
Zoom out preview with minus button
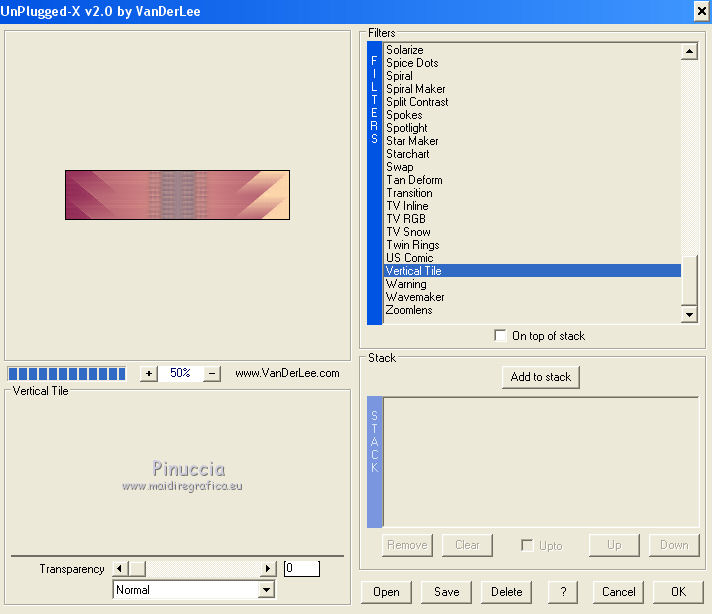[x=212, y=373]
